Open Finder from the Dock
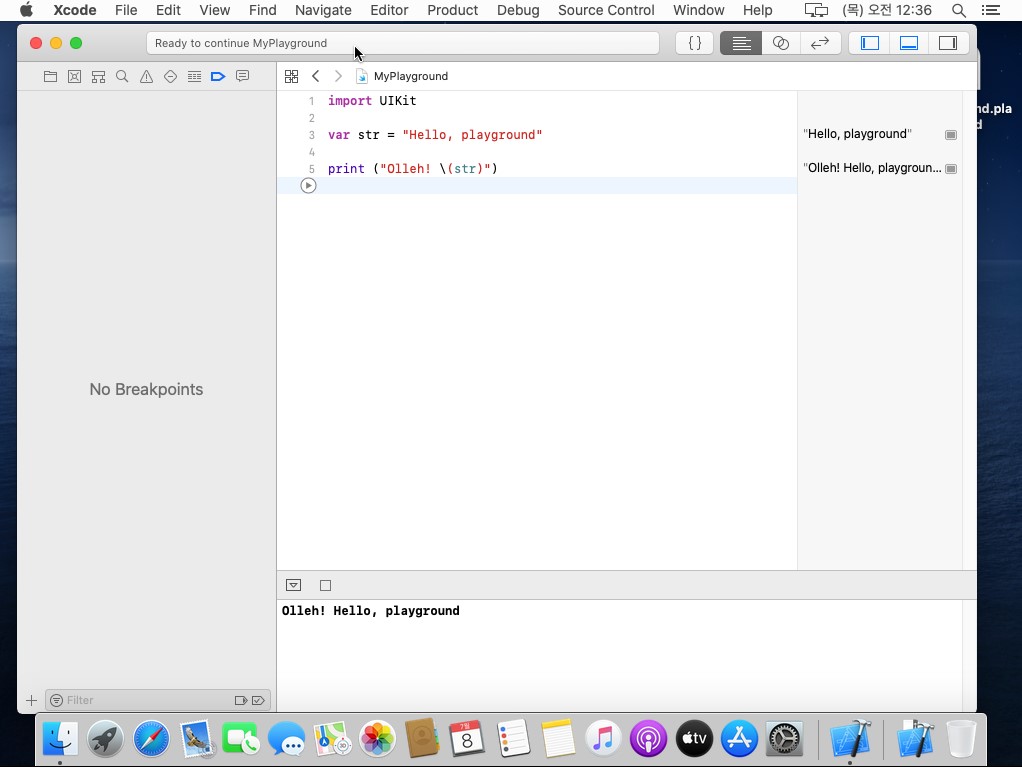This screenshot has width=1022, height=767. point(60,738)
